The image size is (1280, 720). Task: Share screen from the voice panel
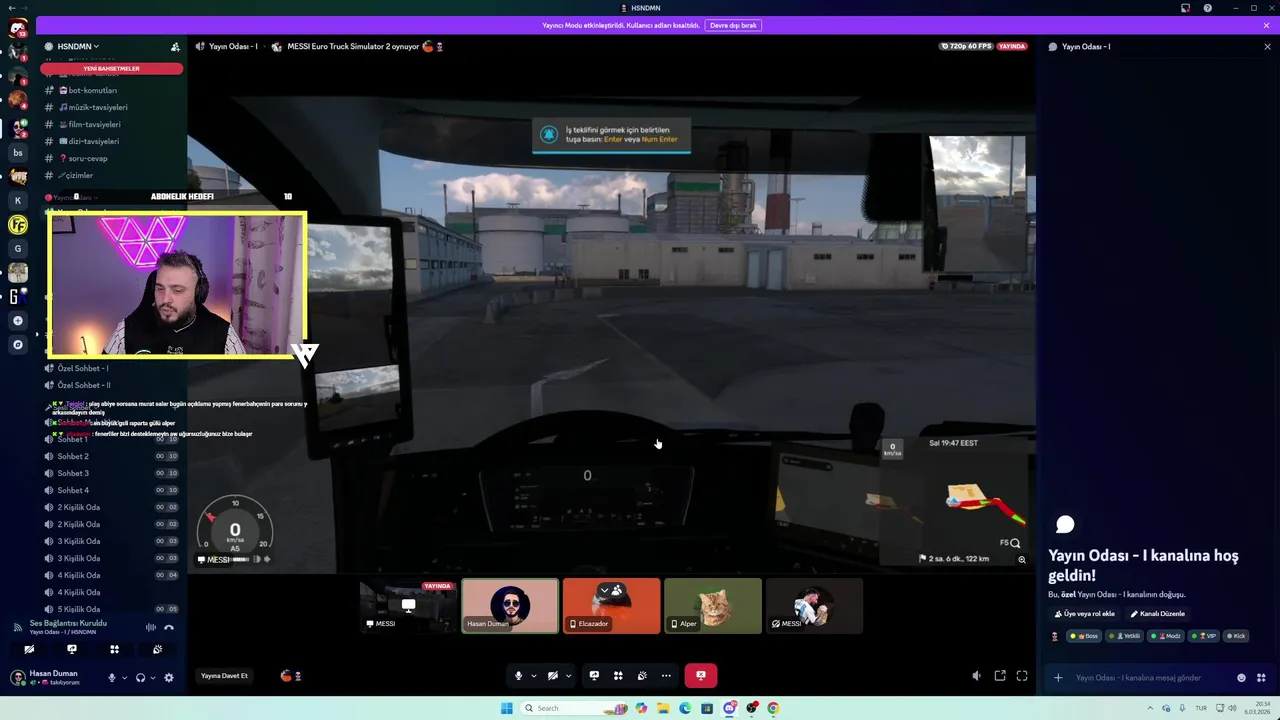(x=72, y=649)
